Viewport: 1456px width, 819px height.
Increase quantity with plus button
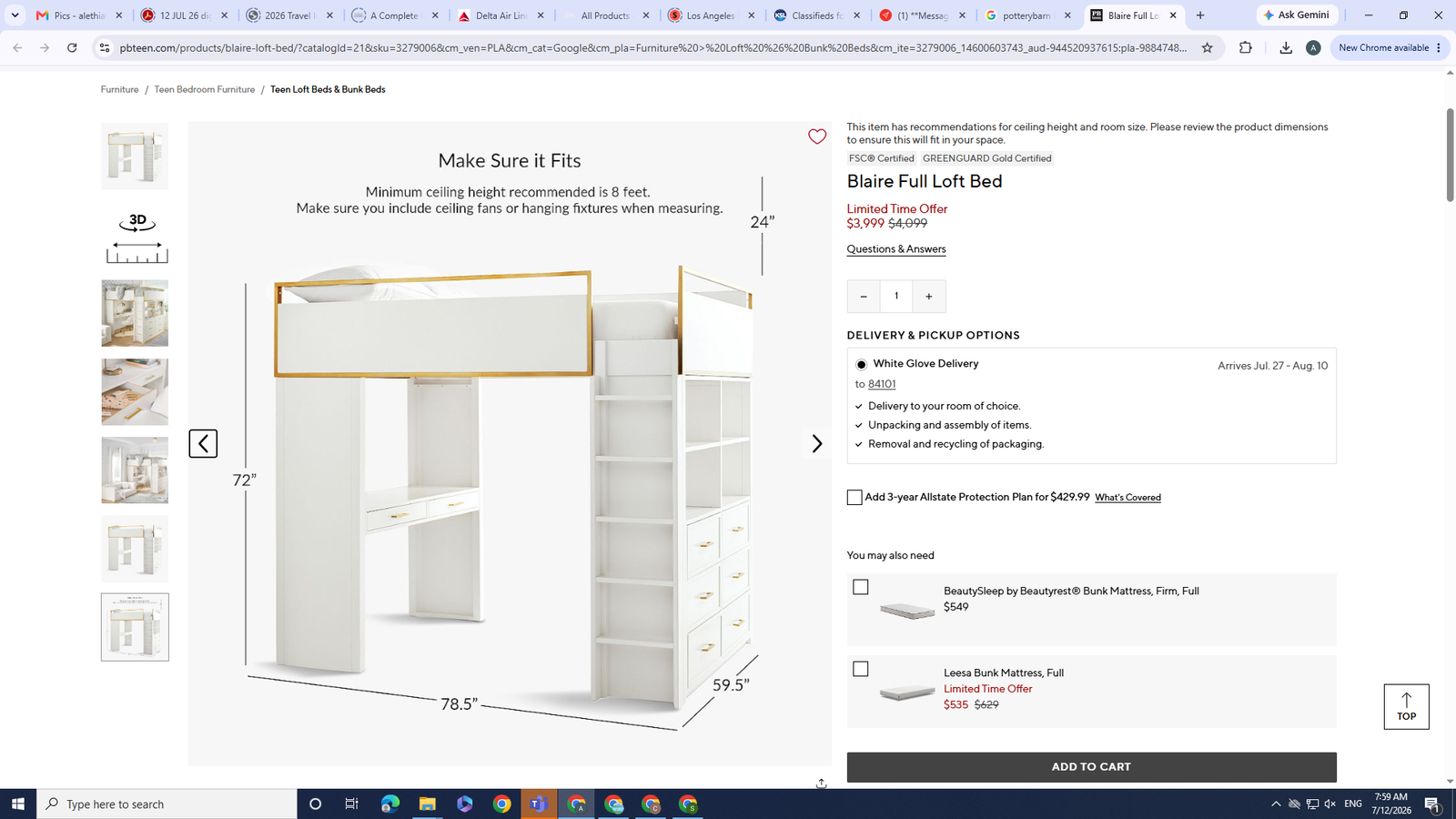point(929,296)
